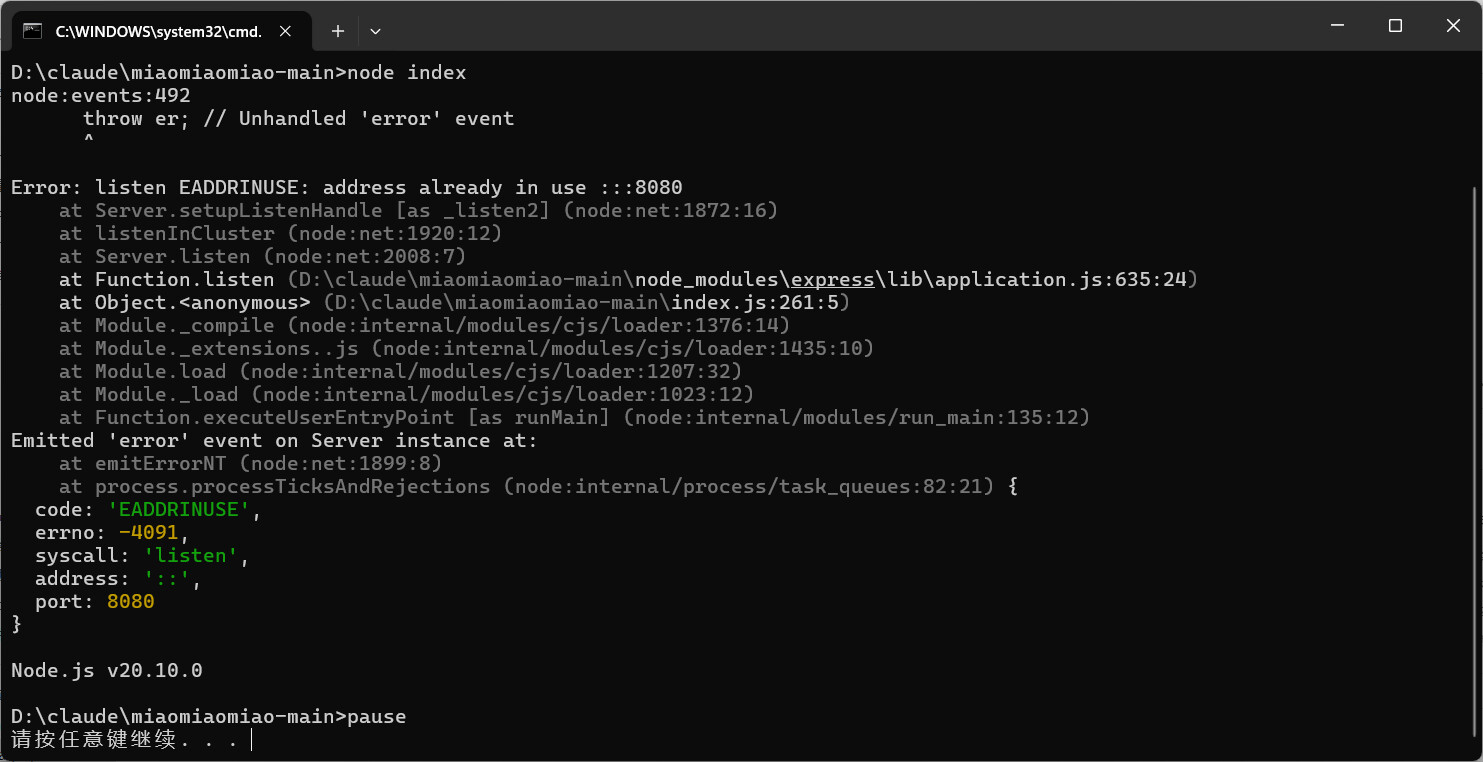Image resolution: width=1483 pixels, height=762 pixels.
Task: Click the "Node.js v20.10.0" version text
Action: 106,670
